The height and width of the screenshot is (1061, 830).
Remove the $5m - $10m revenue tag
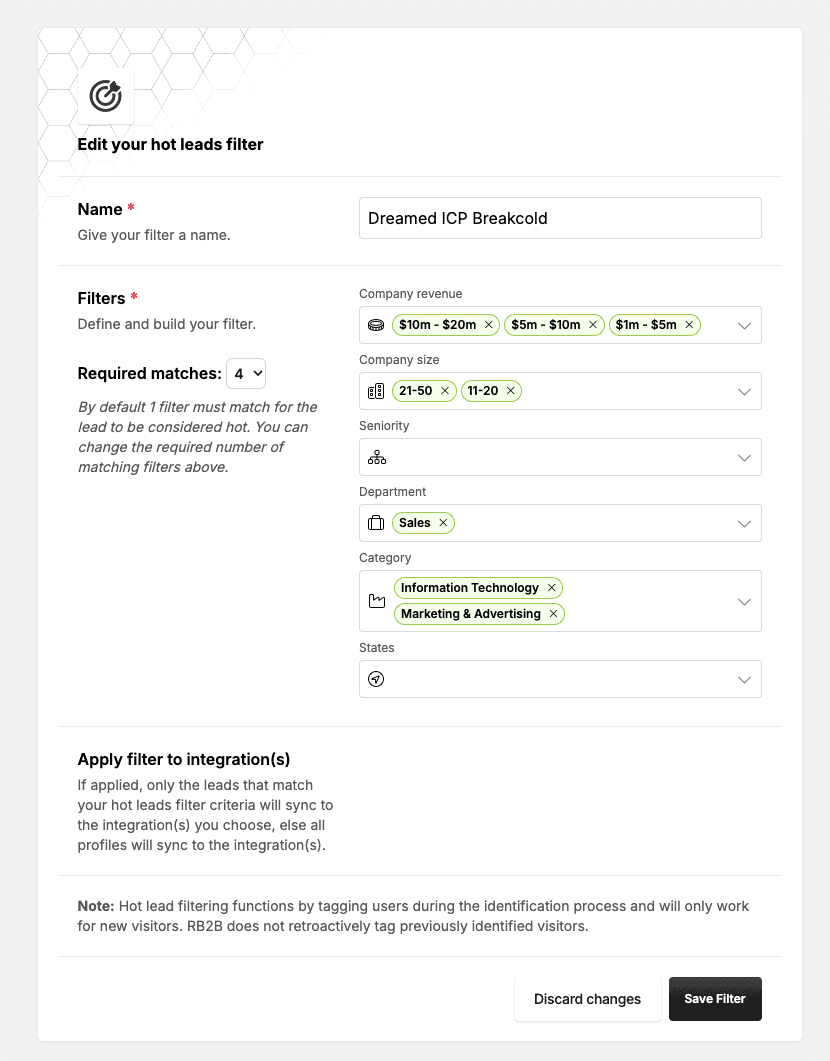593,325
